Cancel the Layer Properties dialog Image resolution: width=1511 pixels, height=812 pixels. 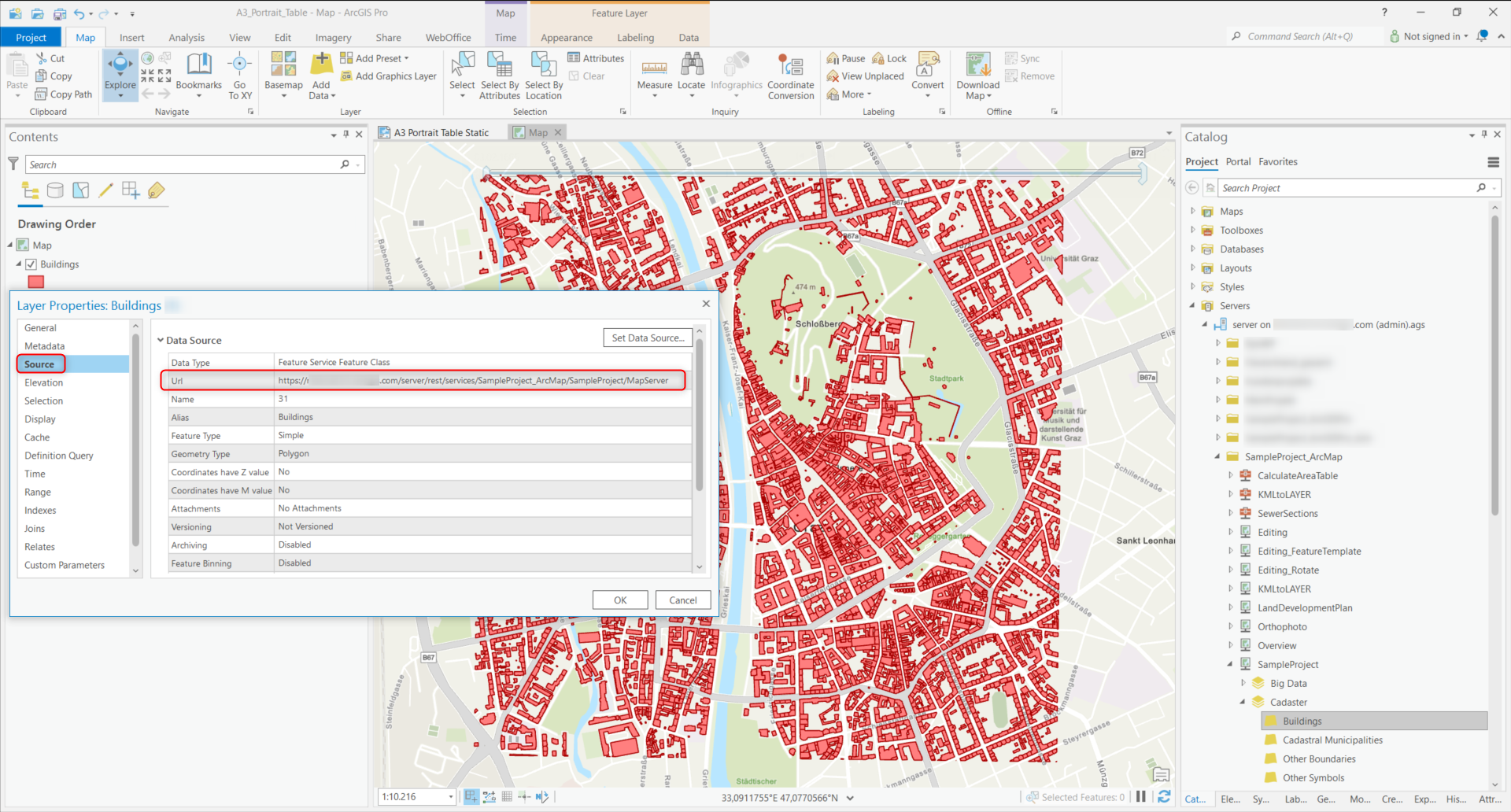(x=682, y=600)
